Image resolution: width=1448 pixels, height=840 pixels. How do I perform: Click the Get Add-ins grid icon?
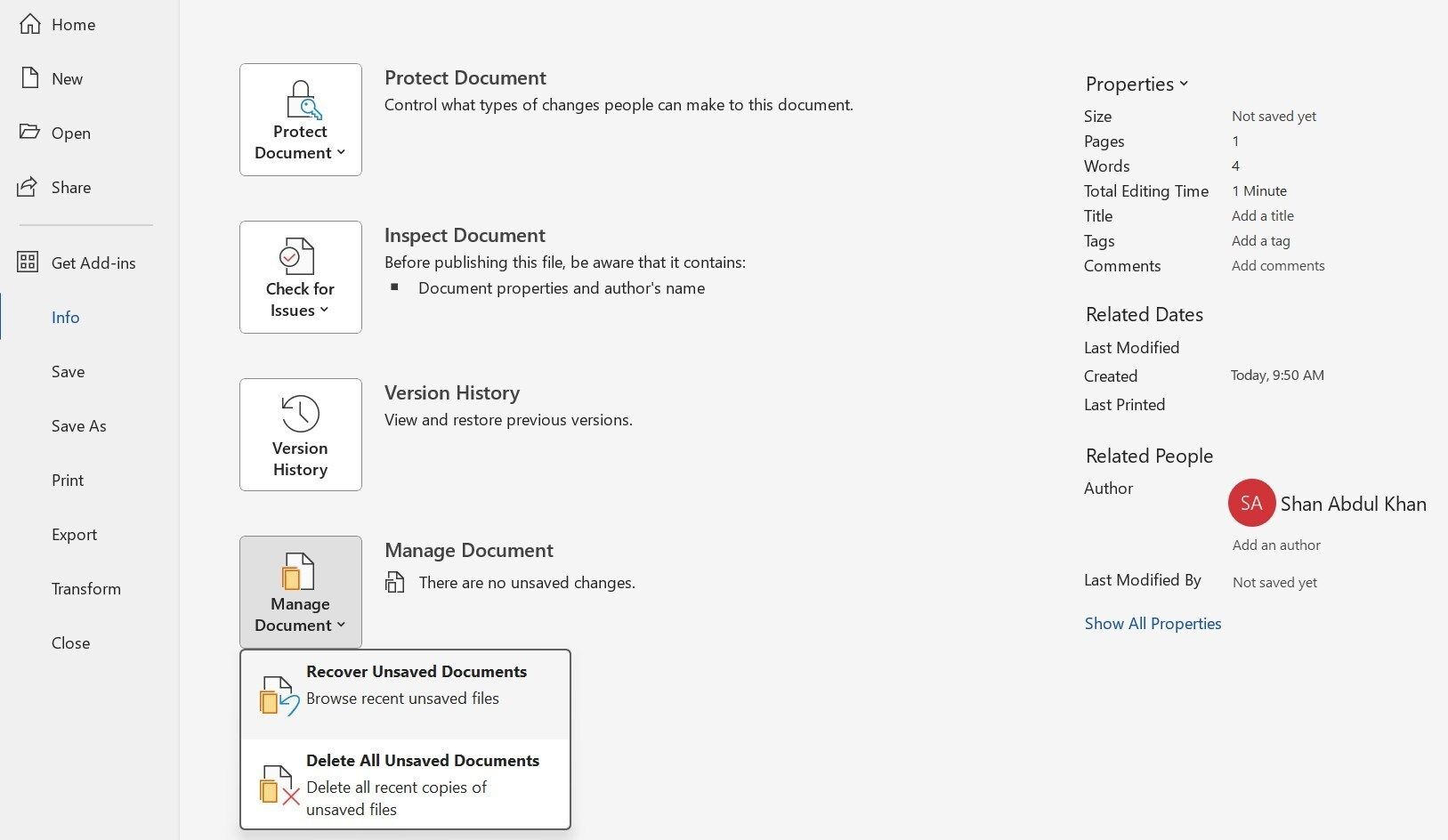tap(28, 262)
